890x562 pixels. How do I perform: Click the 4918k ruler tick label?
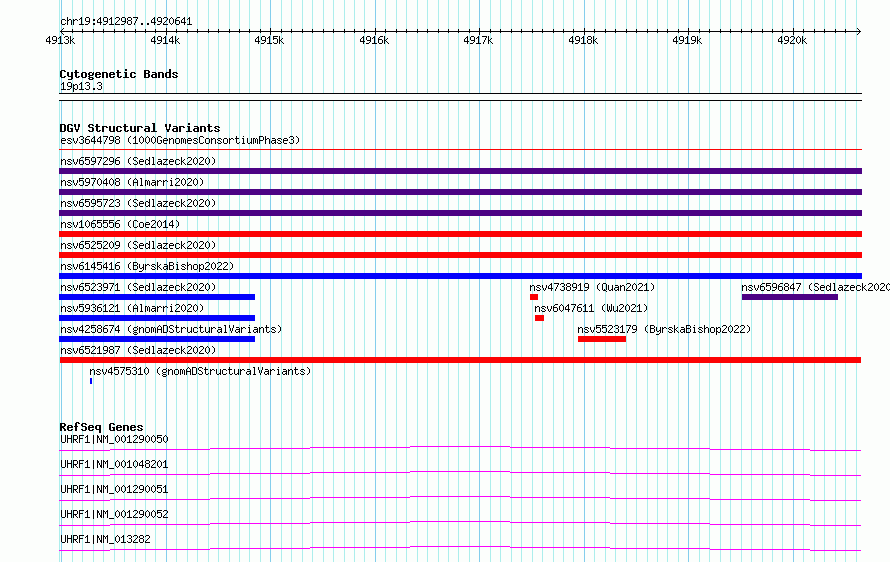[x=583, y=40]
